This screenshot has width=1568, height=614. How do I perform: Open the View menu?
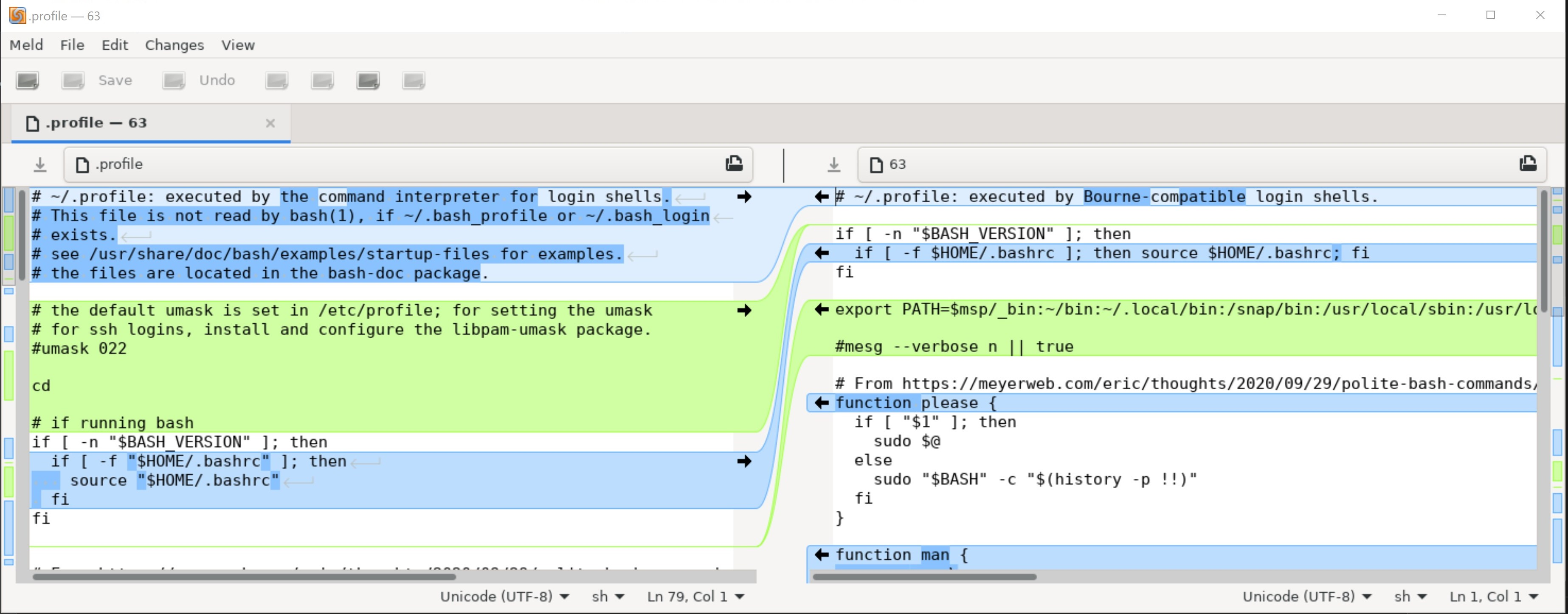[237, 45]
